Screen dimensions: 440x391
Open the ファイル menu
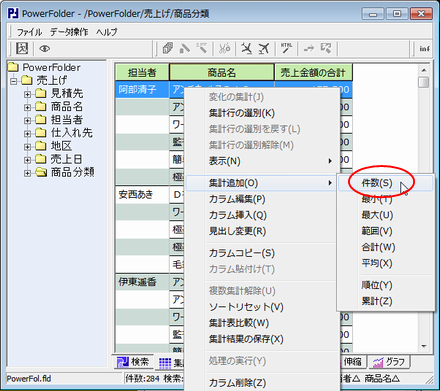(x=29, y=32)
